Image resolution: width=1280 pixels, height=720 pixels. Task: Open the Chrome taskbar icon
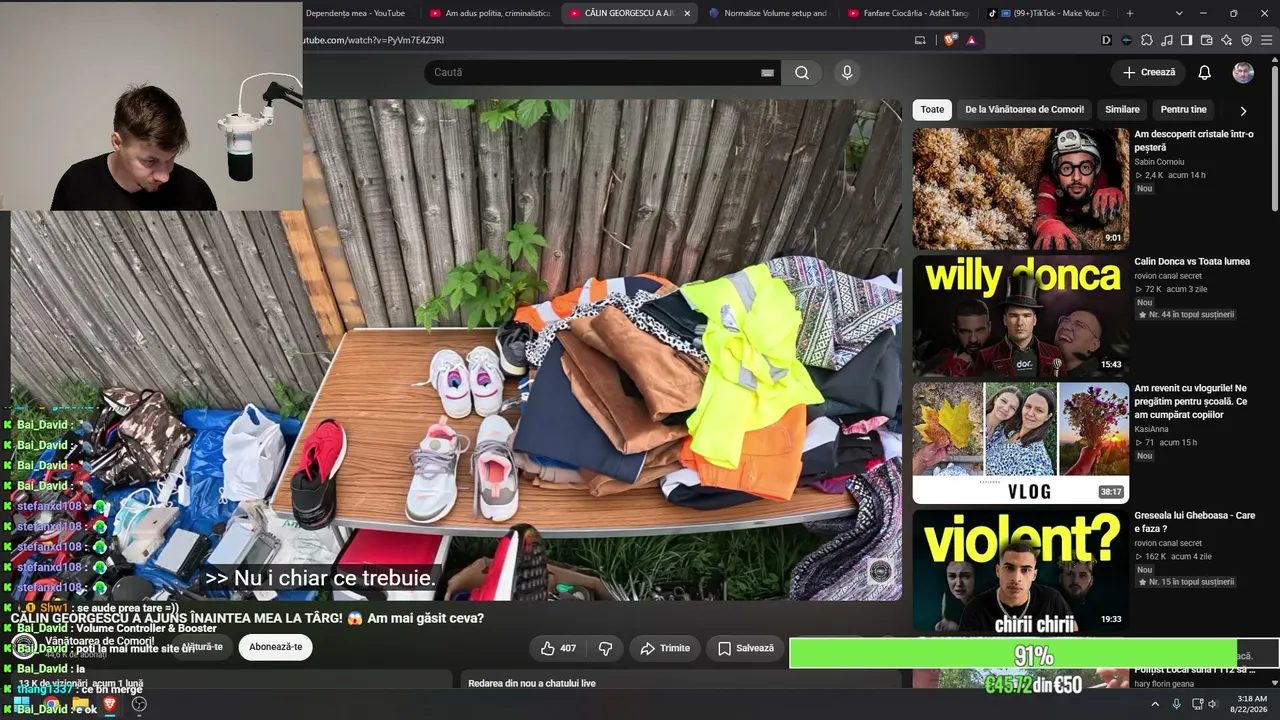click(x=50, y=704)
